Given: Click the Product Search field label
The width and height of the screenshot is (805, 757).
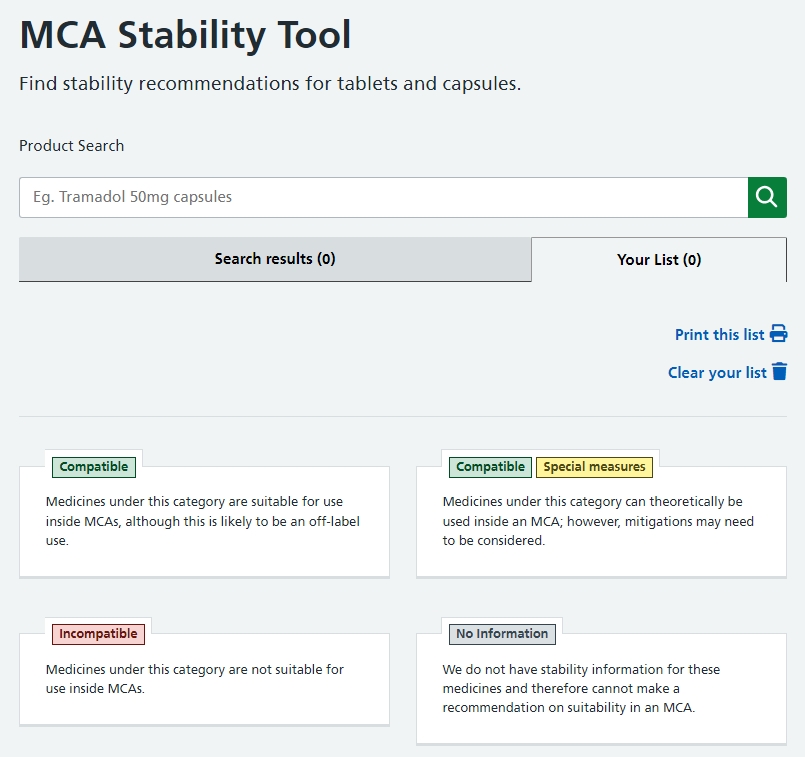Looking at the screenshot, I should click(72, 146).
